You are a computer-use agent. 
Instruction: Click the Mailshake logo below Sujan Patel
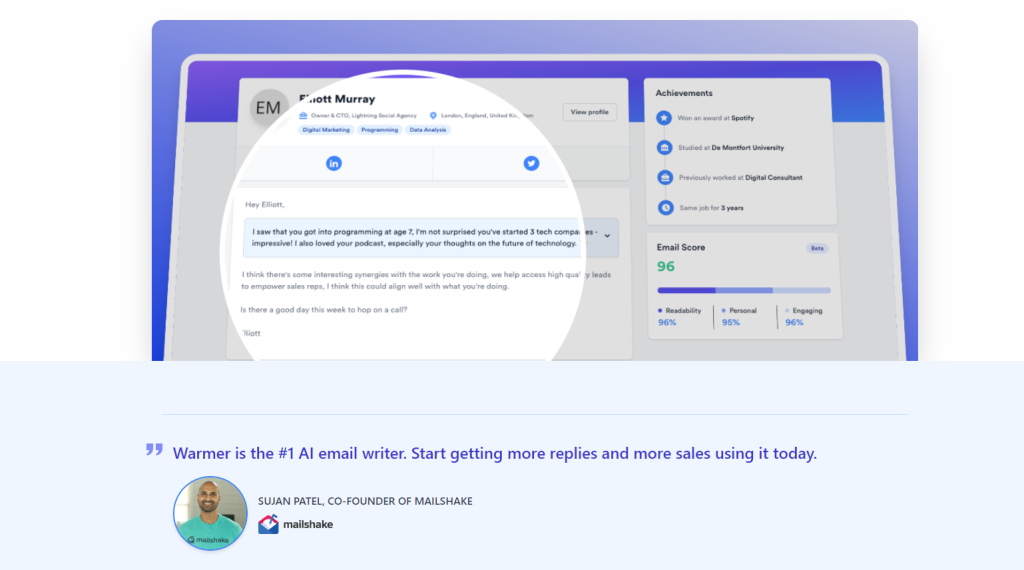(295, 524)
